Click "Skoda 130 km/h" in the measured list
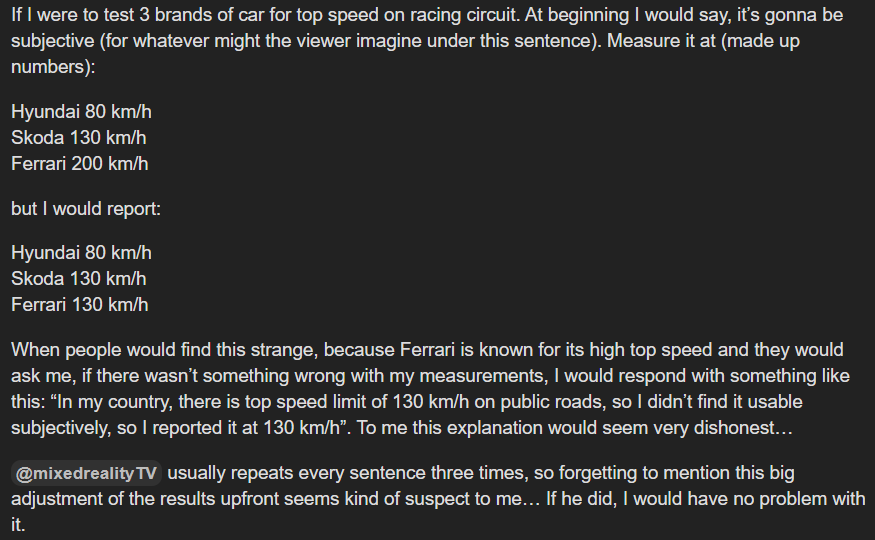 point(78,137)
